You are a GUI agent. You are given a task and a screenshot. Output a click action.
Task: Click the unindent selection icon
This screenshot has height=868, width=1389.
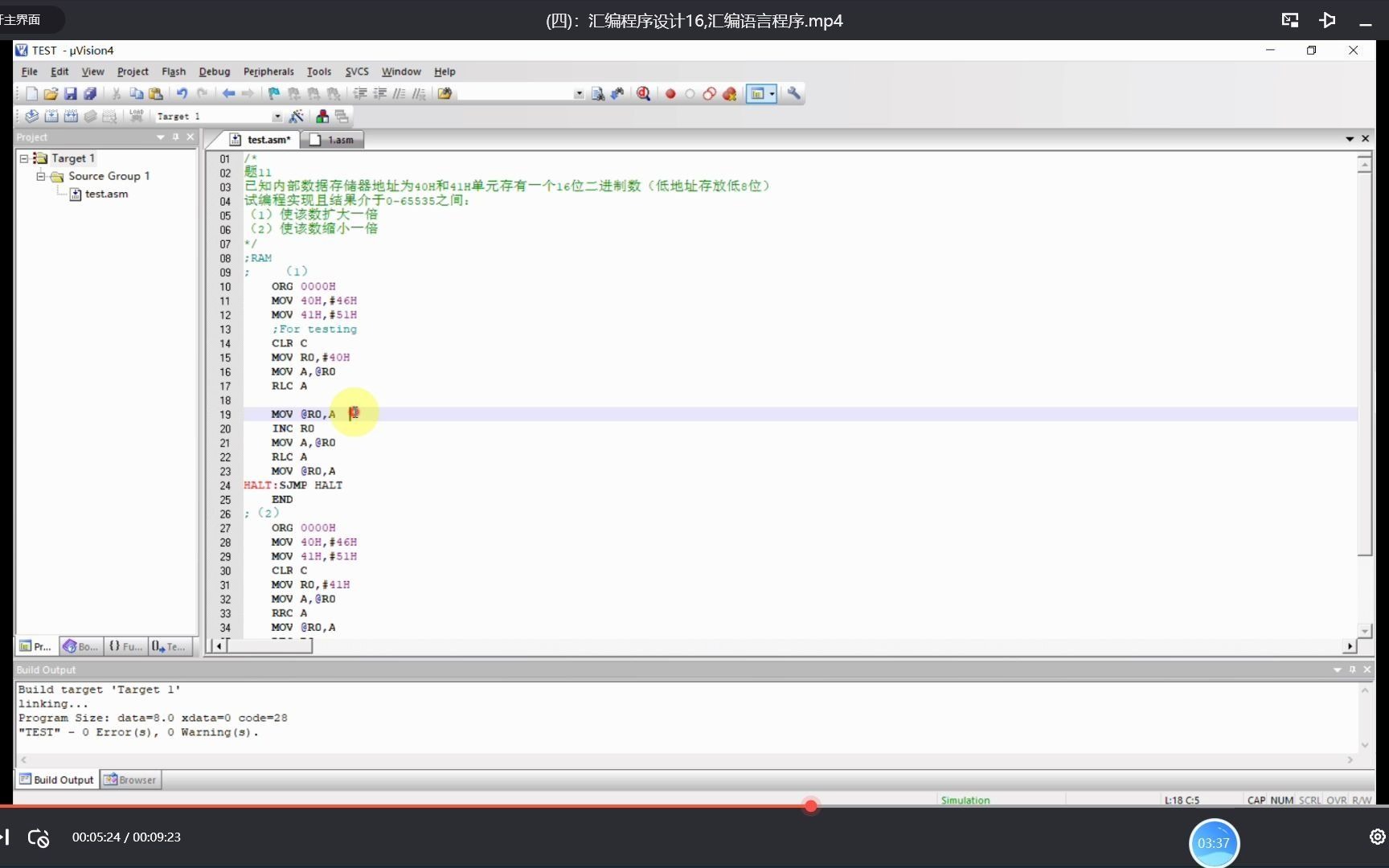point(380,94)
